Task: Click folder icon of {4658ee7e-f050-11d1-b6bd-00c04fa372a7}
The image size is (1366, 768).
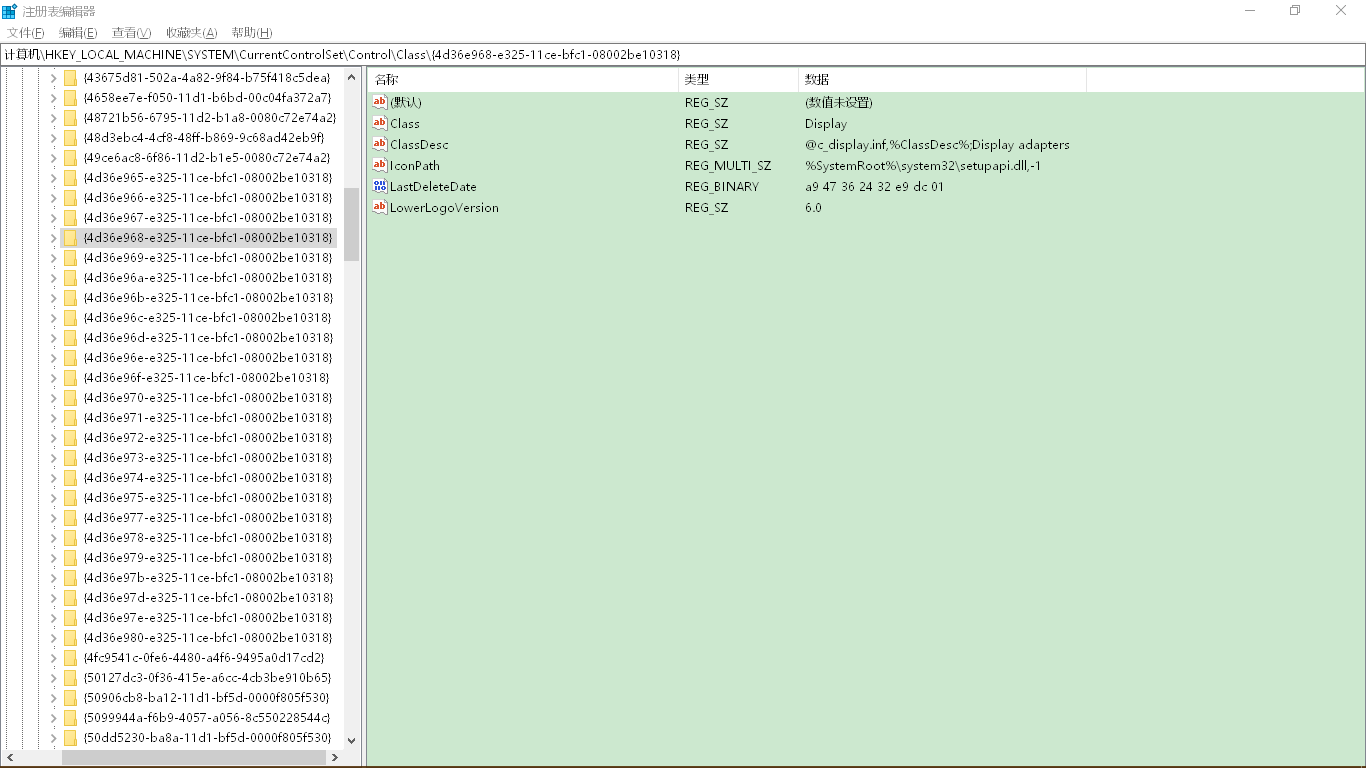Action: click(x=70, y=98)
